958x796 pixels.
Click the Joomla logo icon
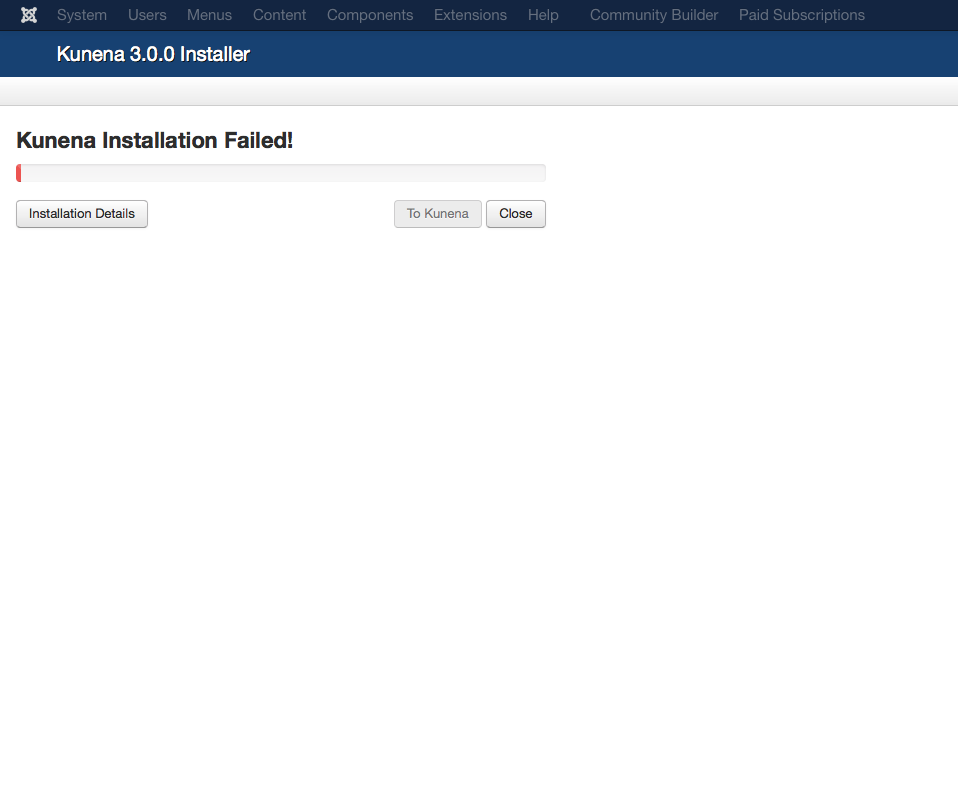tap(29, 15)
